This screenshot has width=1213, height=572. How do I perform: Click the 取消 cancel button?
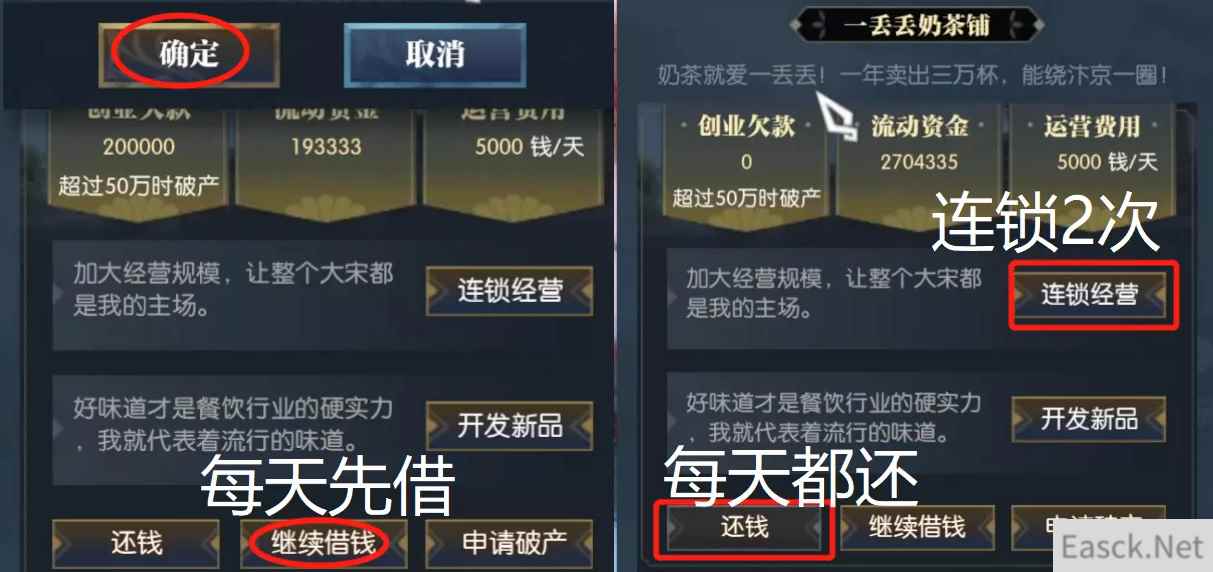[x=435, y=53]
